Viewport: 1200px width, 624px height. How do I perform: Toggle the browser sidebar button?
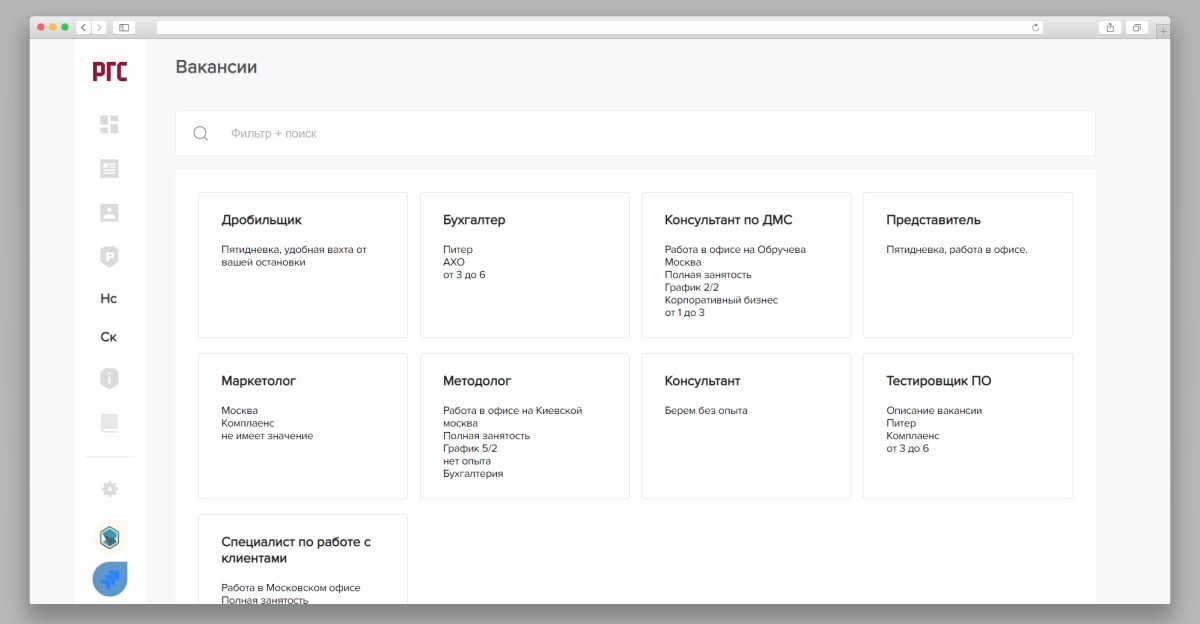(x=124, y=28)
